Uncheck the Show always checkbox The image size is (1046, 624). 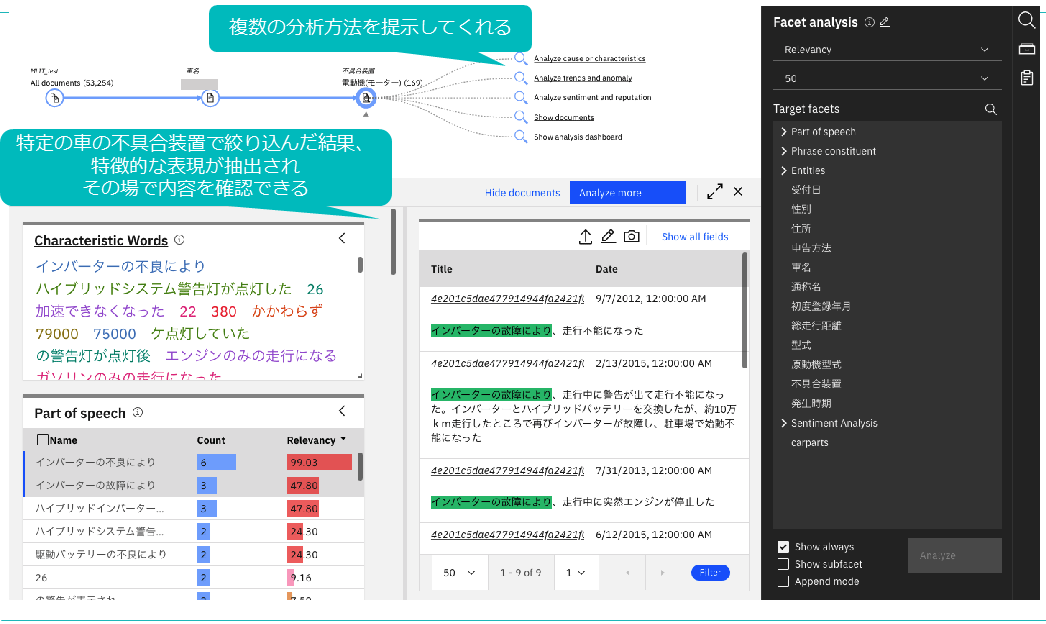click(783, 547)
